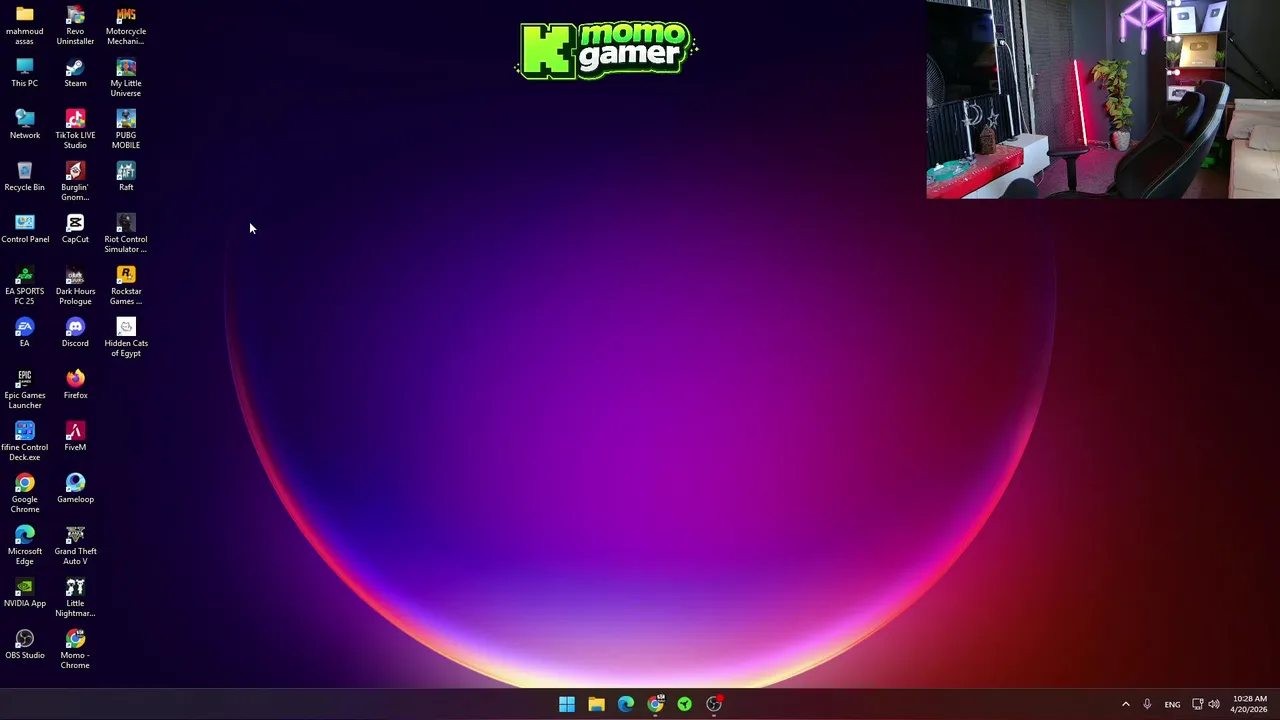Open Revo Uninstaller shortcut
The image size is (1280, 720).
click(75, 25)
